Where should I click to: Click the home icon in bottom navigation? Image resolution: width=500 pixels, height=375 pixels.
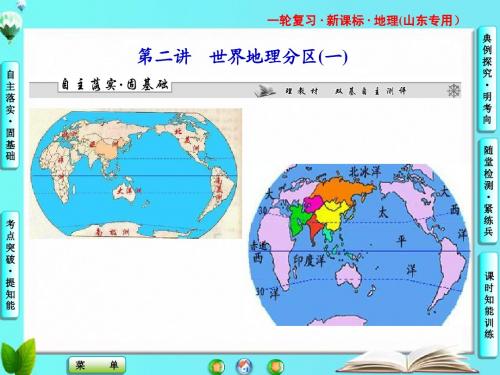tap(244, 366)
